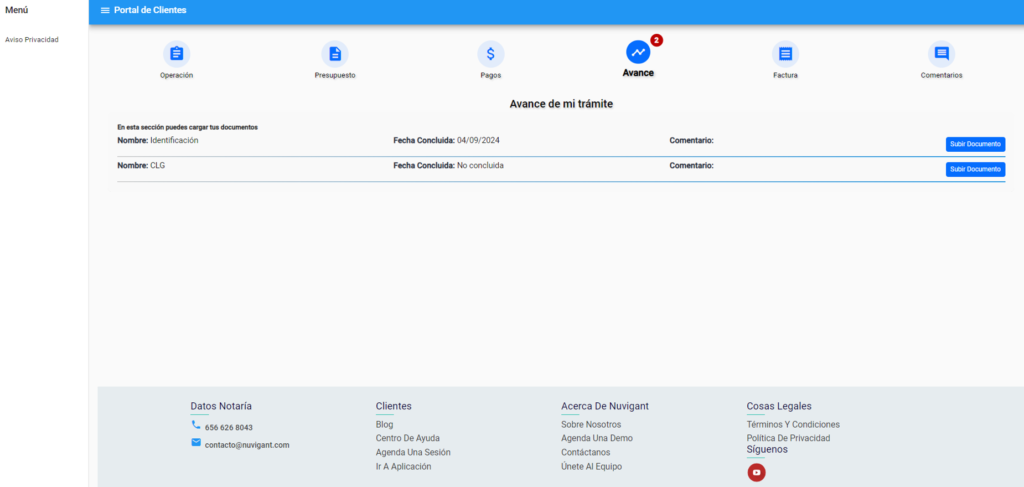Click the text 'Identificación' in first row
The height and width of the screenshot is (487, 1024).
pos(174,140)
